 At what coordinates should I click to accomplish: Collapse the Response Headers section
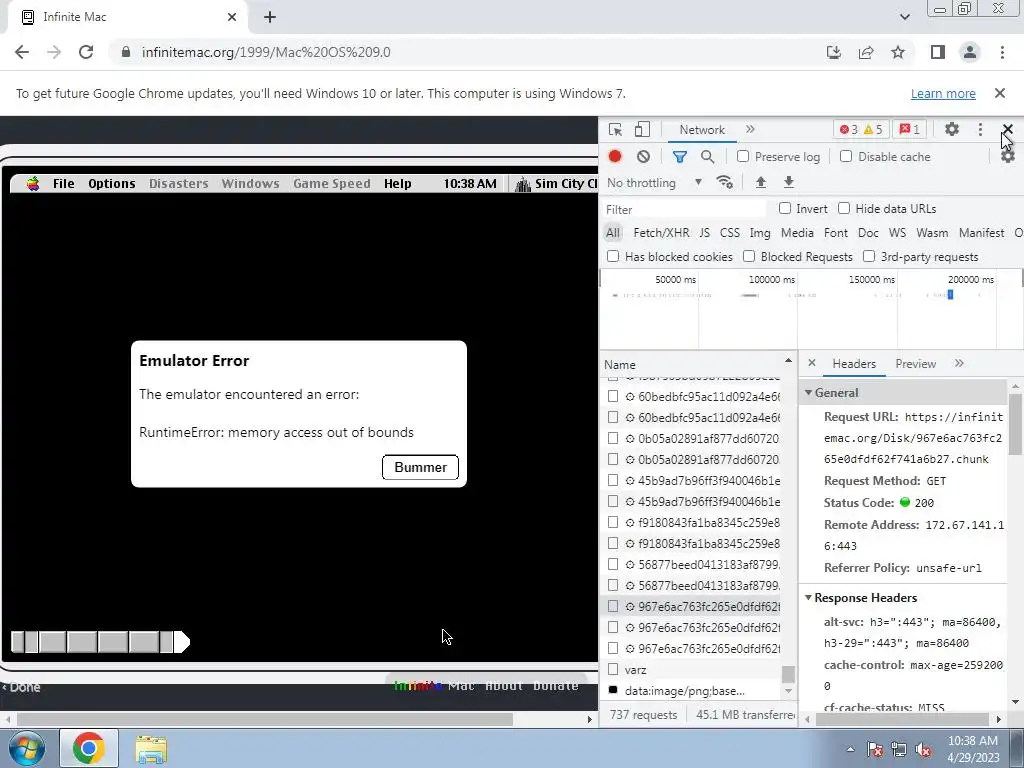(x=808, y=598)
